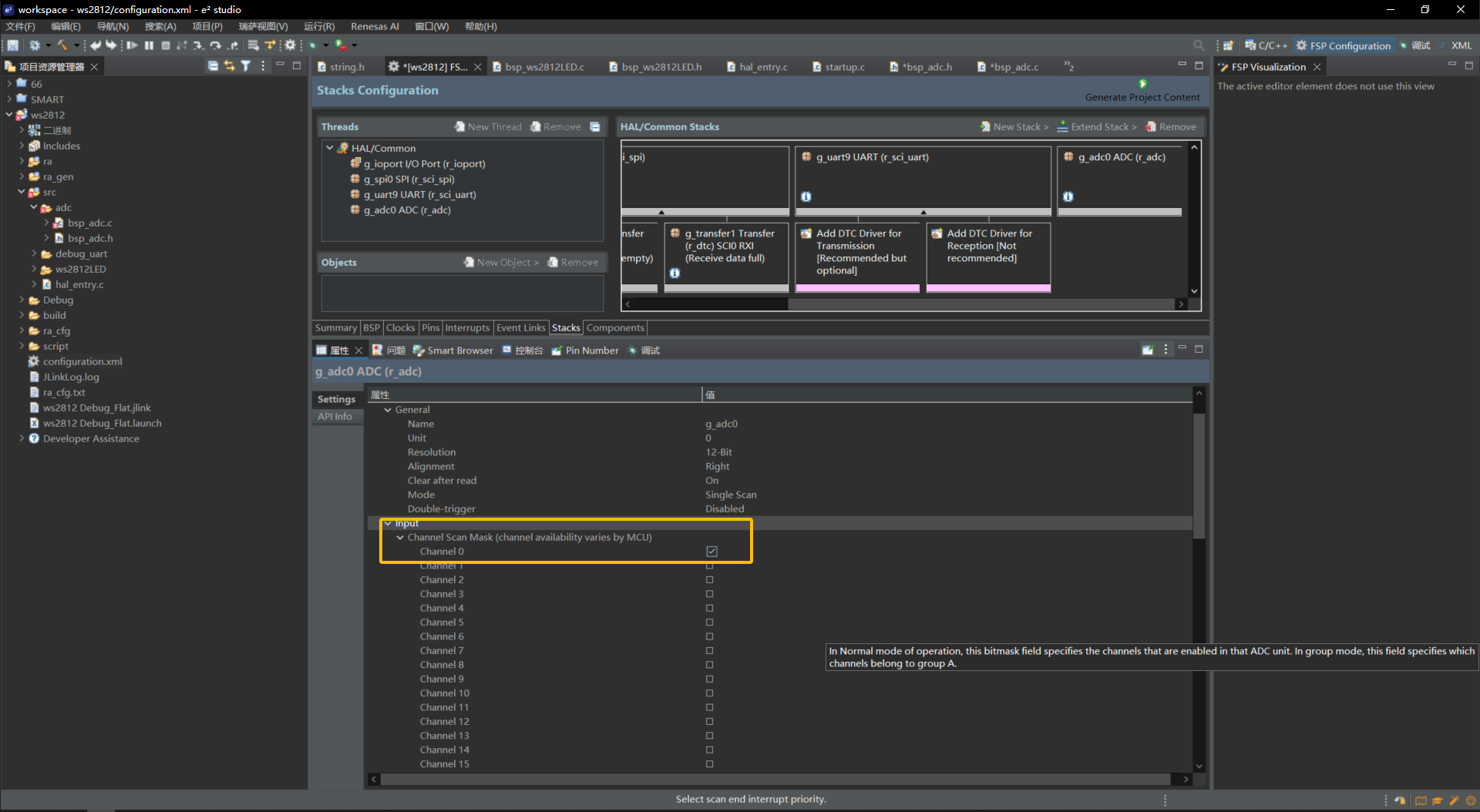1480x812 pixels.
Task: Open the Renesas AI menu
Action: [x=375, y=26]
